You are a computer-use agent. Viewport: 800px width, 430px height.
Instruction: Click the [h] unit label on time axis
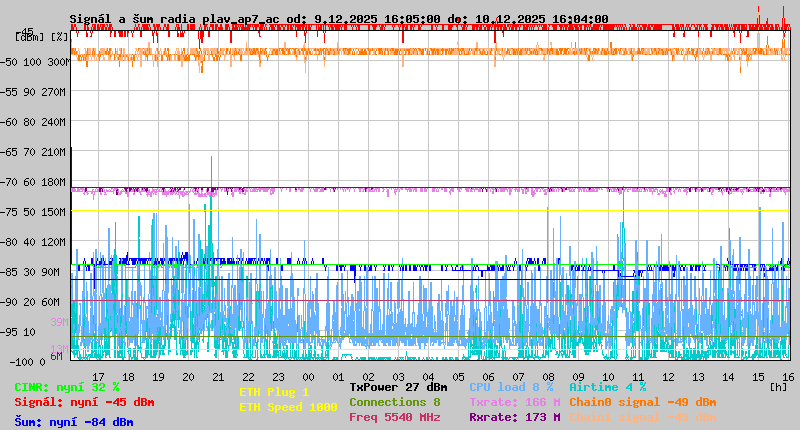778,386
